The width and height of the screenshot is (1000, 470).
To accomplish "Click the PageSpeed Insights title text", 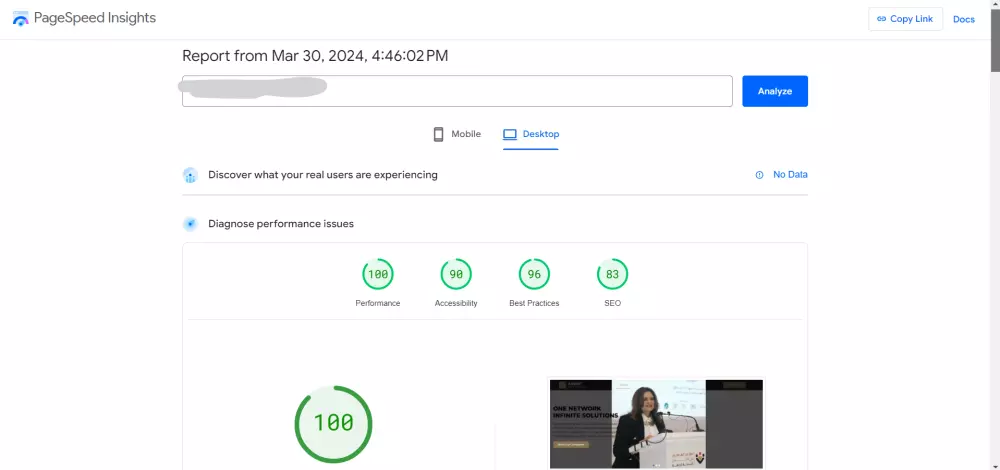I will pos(95,18).
